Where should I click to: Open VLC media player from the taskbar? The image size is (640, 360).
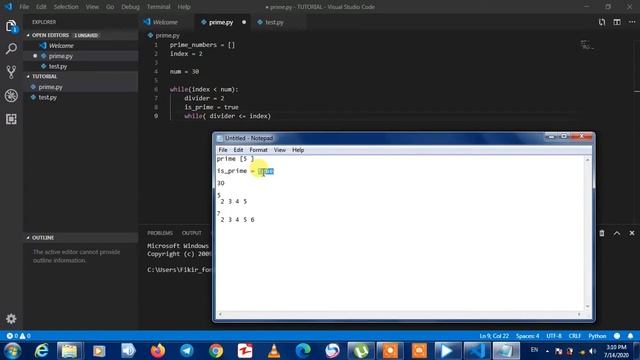(274, 351)
